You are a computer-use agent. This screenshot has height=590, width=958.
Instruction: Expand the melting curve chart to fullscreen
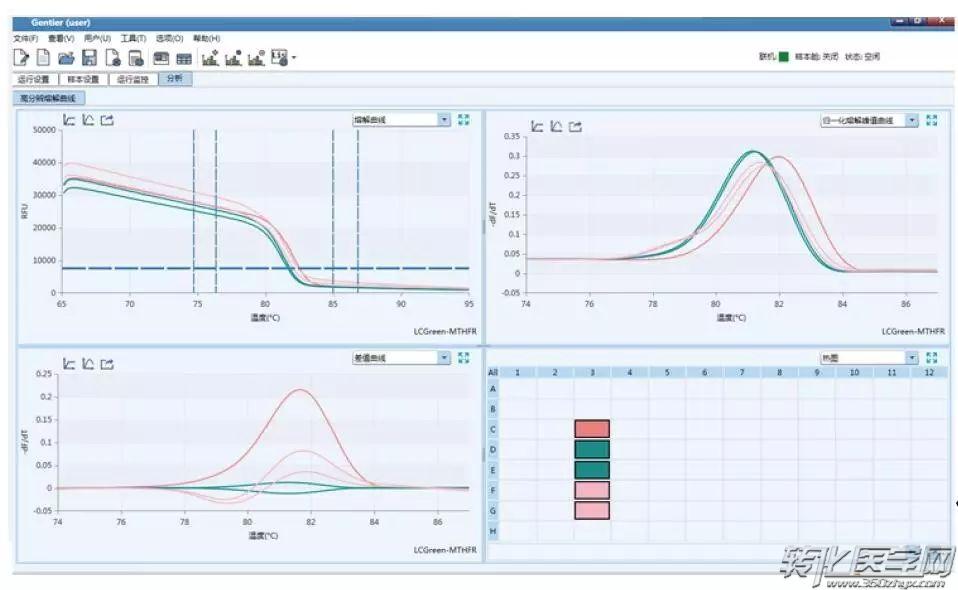(x=464, y=120)
